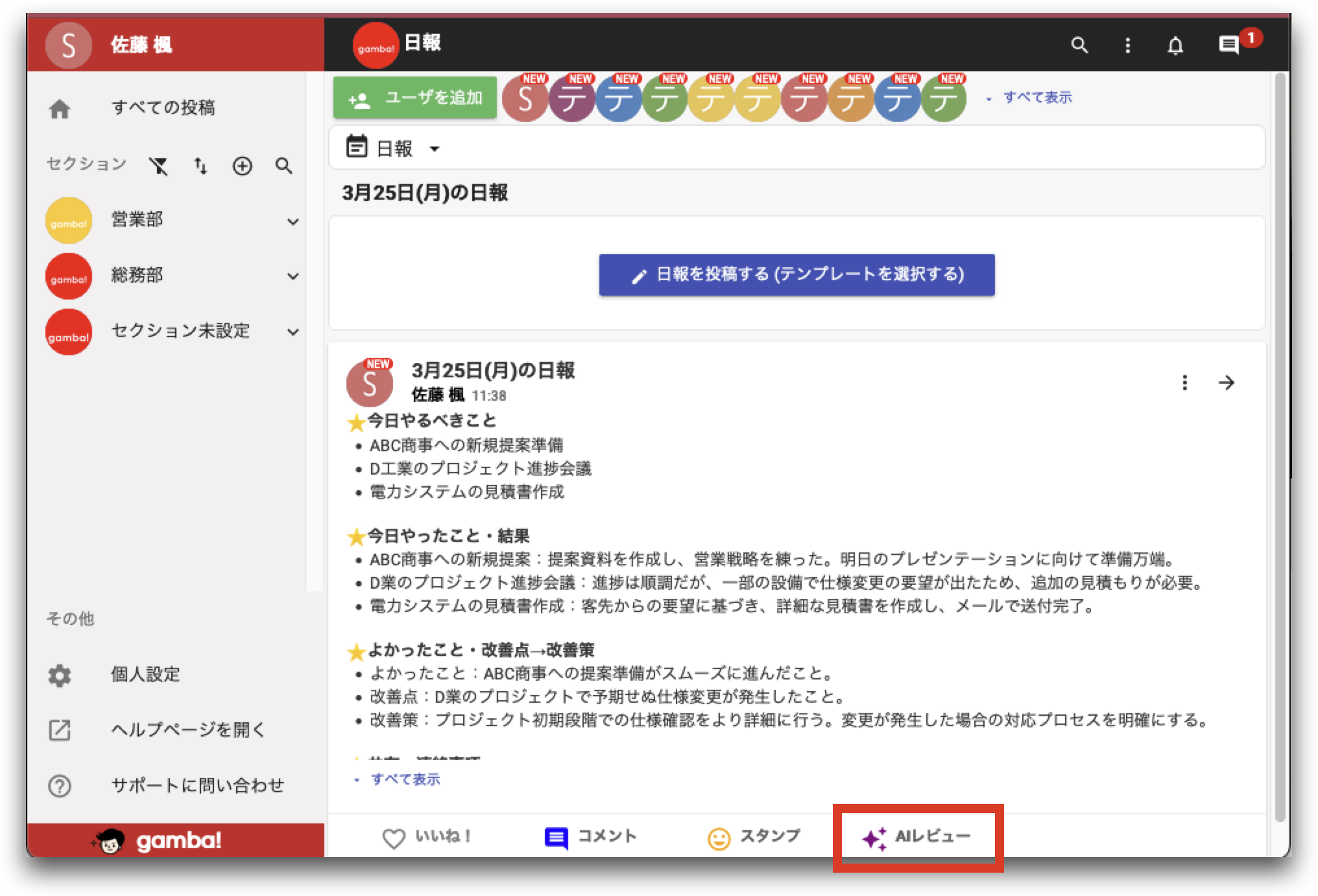Click the 今日やったこと・結果 heading
This screenshot has width=1318, height=896.
click(x=449, y=536)
